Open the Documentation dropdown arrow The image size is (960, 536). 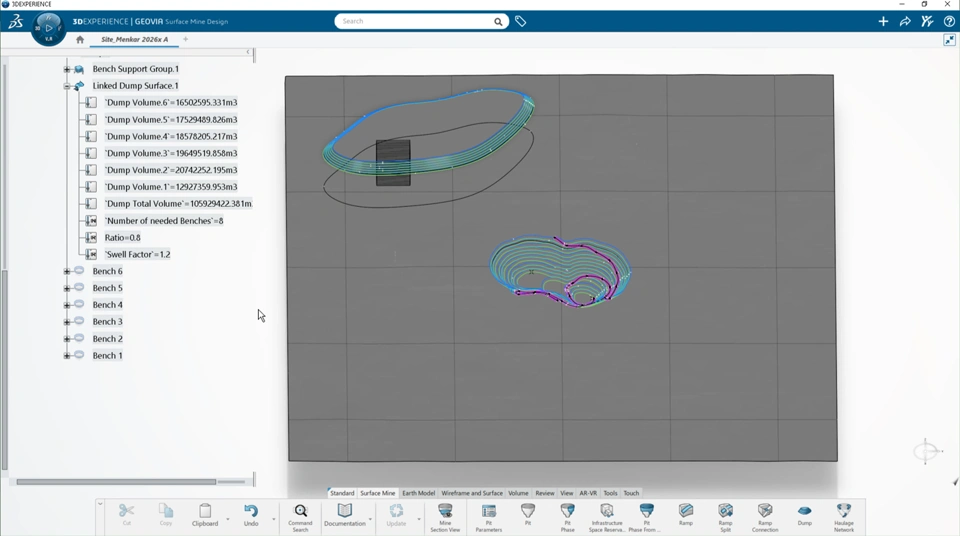tap(370, 519)
